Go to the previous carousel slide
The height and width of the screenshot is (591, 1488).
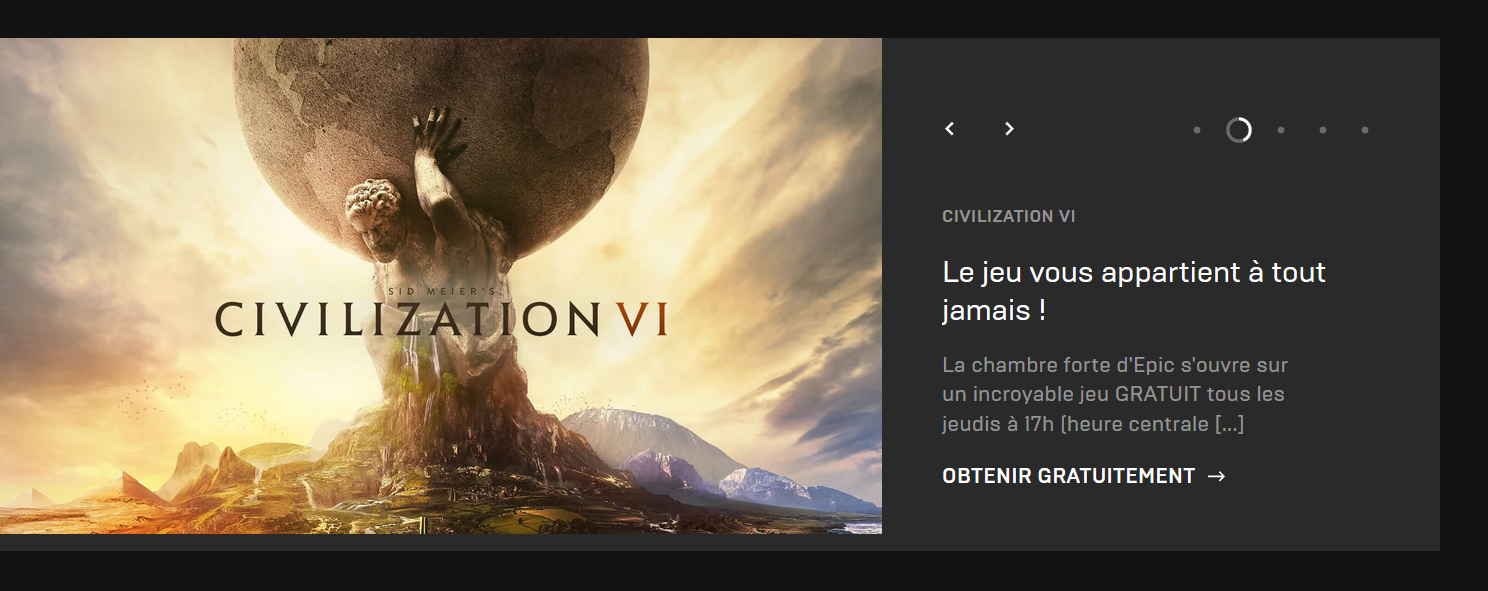pyautogui.click(x=950, y=129)
